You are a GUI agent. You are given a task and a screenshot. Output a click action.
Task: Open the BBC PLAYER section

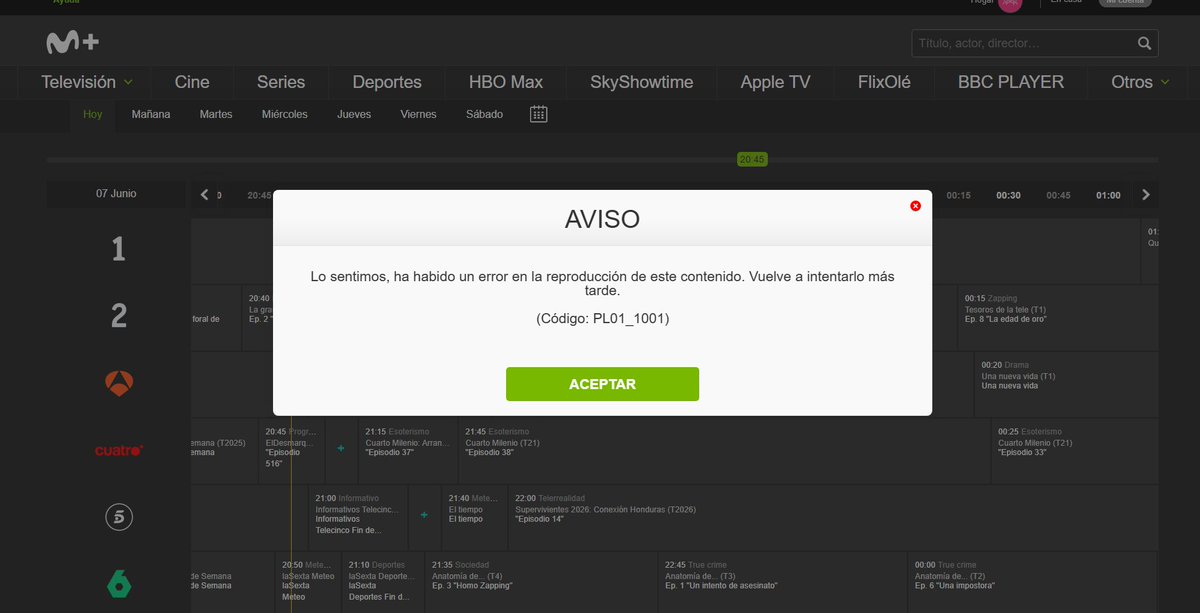pyautogui.click(x=1011, y=82)
